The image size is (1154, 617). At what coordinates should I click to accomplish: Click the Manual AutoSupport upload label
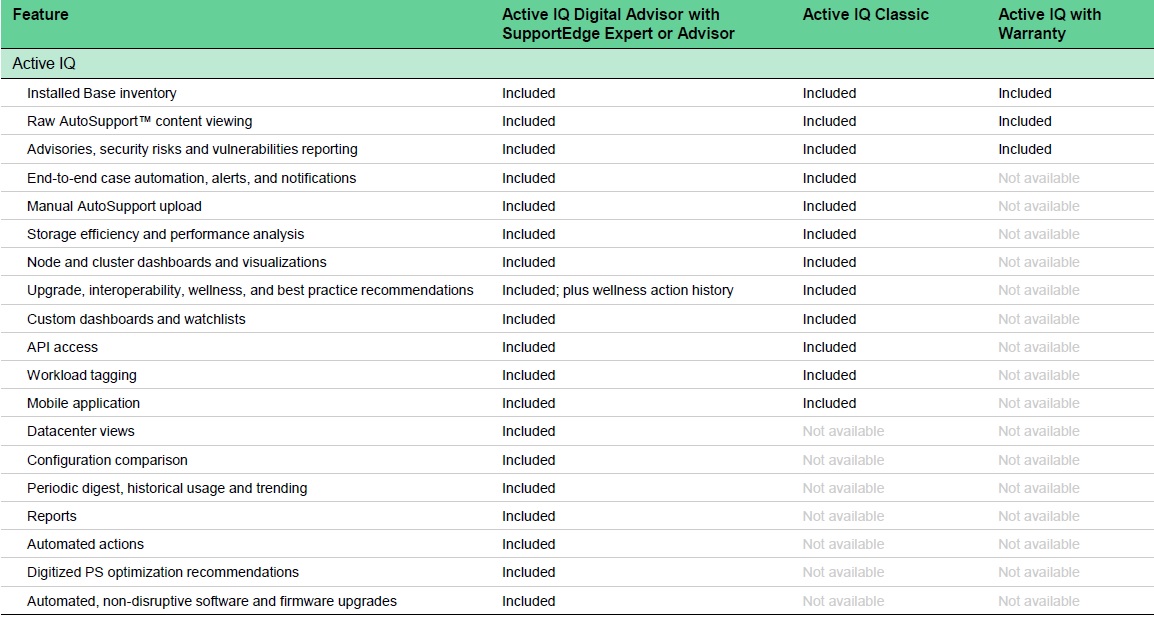pos(114,206)
